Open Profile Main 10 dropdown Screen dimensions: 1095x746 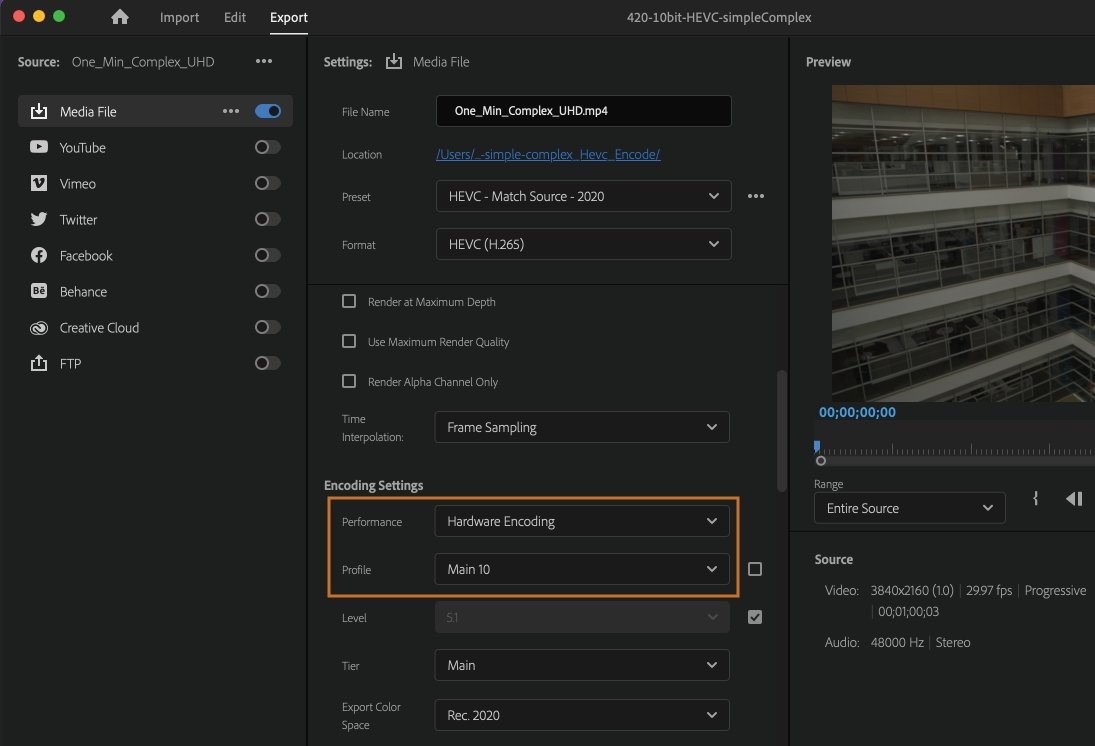point(582,569)
